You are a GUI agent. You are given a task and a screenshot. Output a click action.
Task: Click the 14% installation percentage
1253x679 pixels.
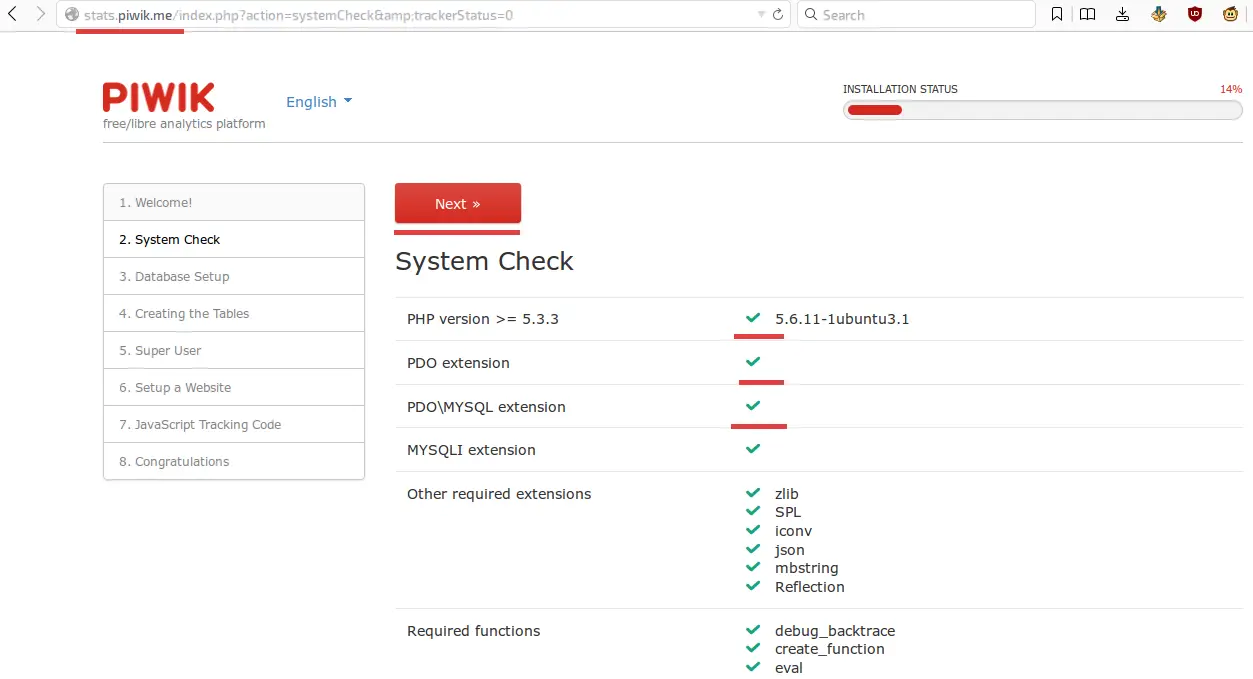click(1231, 89)
